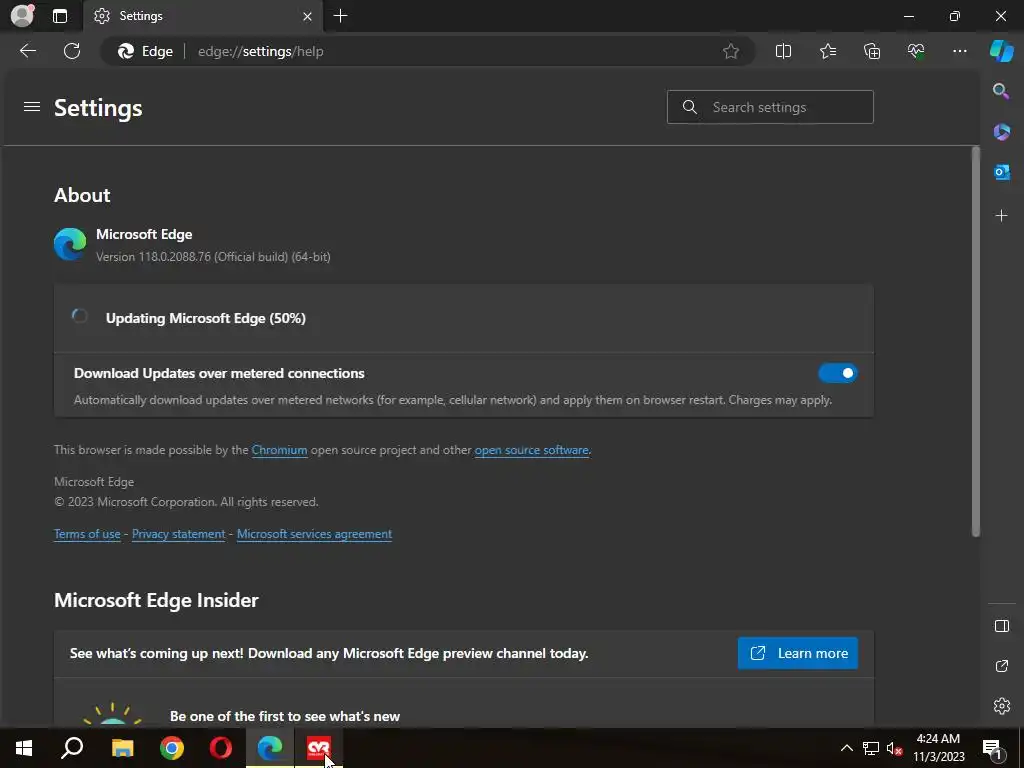Image resolution: width=1024 pixels, height=768 pixels.
Task: Expand the Settings hamburger menu
Action: [x=32, y=106]
